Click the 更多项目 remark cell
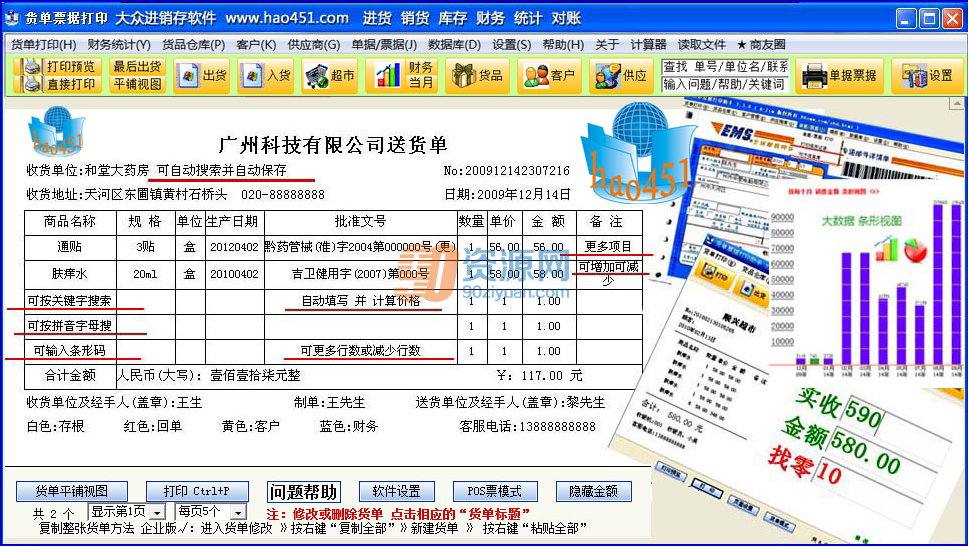The width and height of the screenshot is (969, 547). (x=609, y=247)
